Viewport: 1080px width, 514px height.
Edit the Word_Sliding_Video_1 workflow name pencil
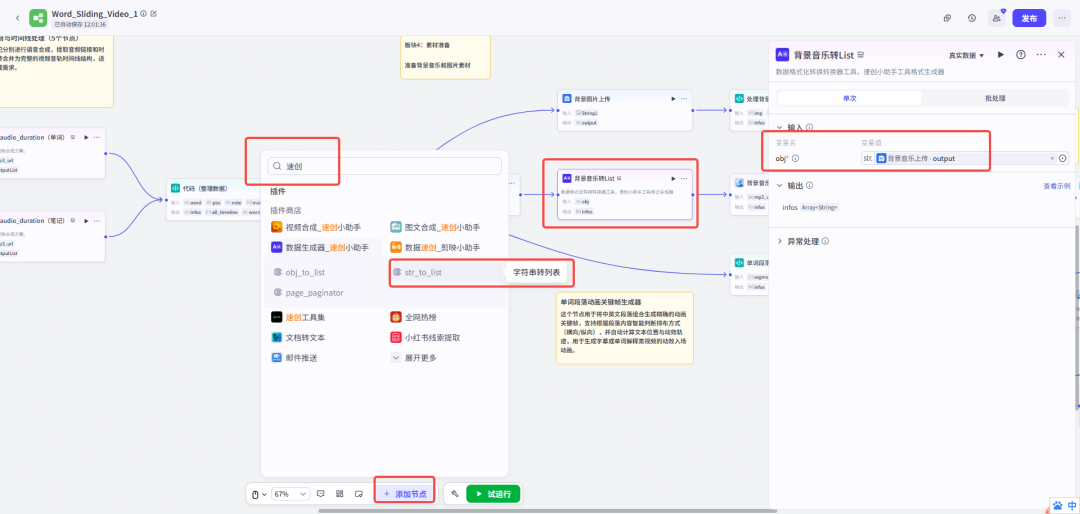point(153,13)
